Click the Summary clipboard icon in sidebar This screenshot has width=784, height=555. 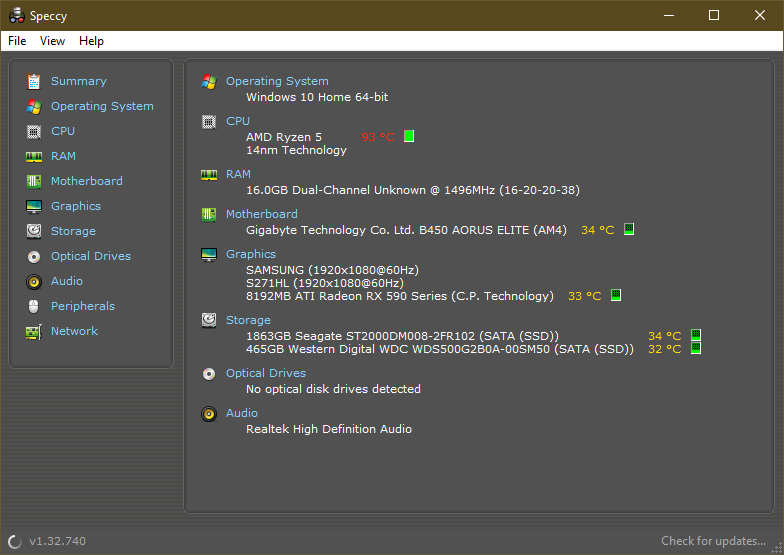[x=34, y=82]
